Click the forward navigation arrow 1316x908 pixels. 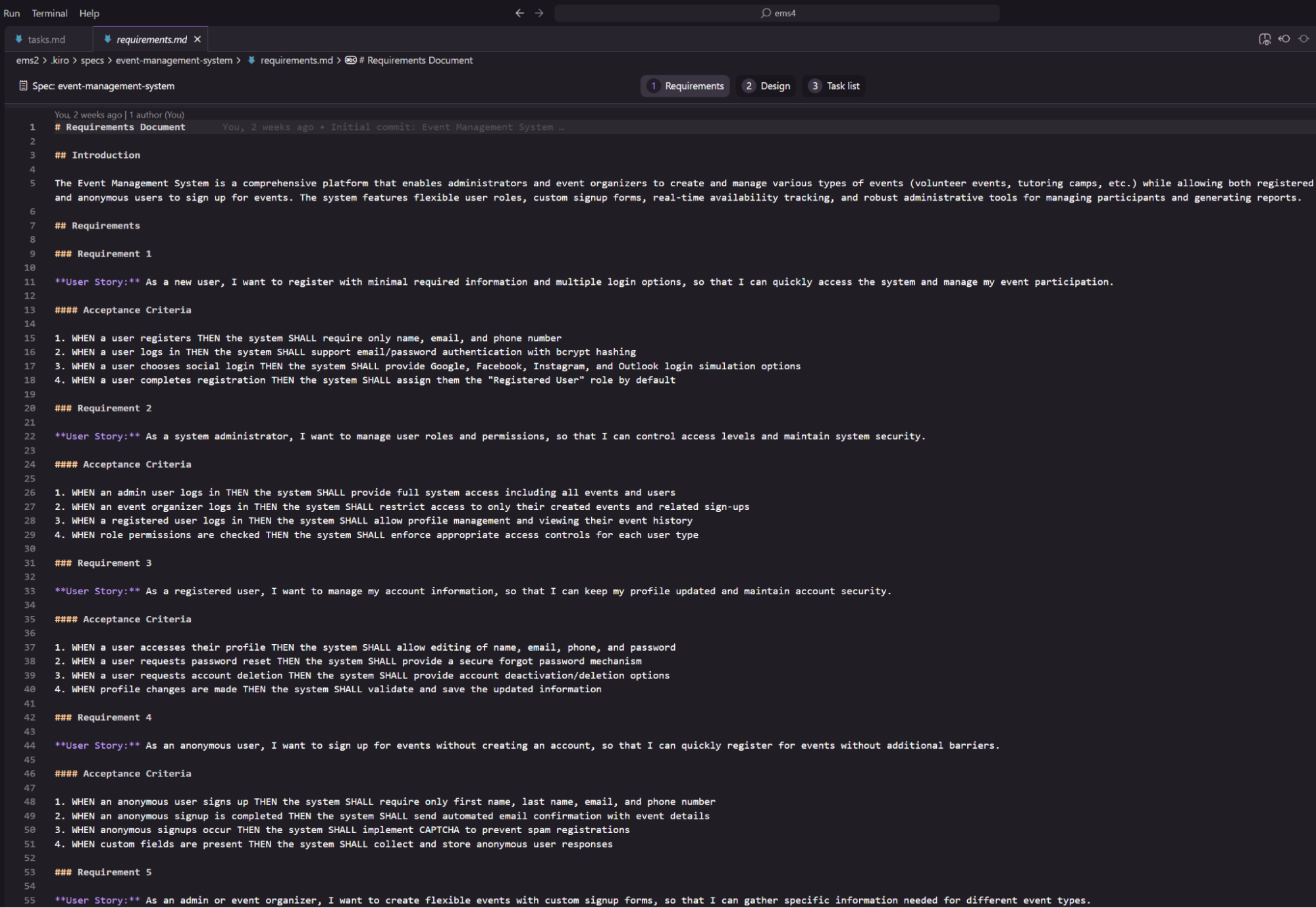pyautogui.click(x=539, y=13)
